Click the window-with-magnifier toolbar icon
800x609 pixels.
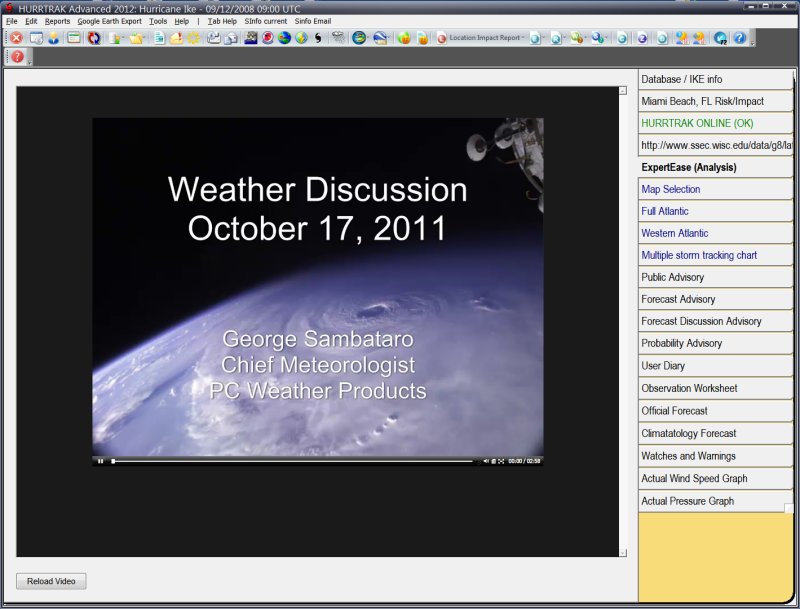pyautogui.click(x=36, y=38)
